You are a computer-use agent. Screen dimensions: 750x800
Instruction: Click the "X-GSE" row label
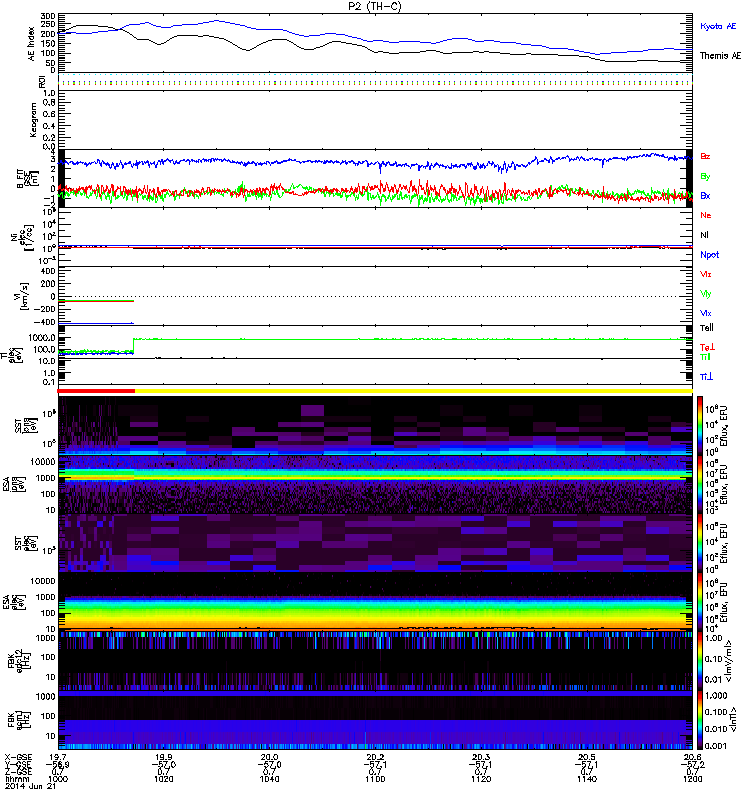18,757
